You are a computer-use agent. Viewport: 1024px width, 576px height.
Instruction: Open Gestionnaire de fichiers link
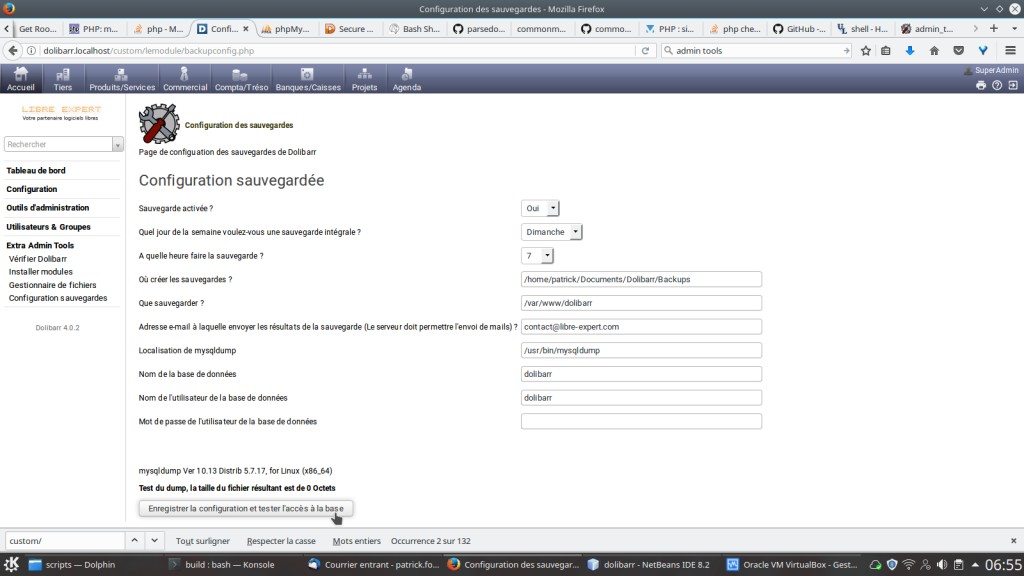(x=52, y=285)
